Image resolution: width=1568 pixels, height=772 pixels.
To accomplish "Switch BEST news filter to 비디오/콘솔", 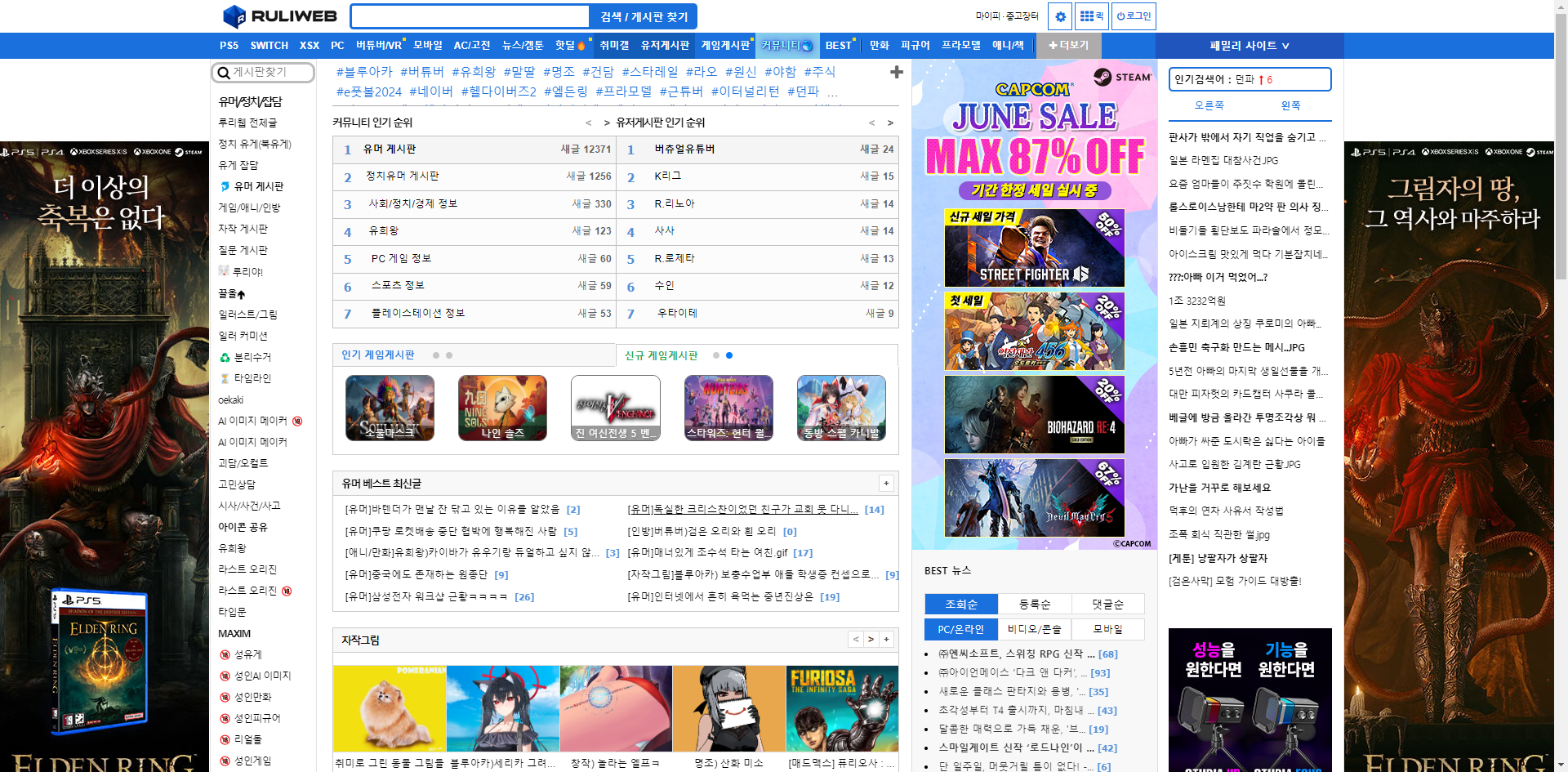I will click(x=1034, y=628).
